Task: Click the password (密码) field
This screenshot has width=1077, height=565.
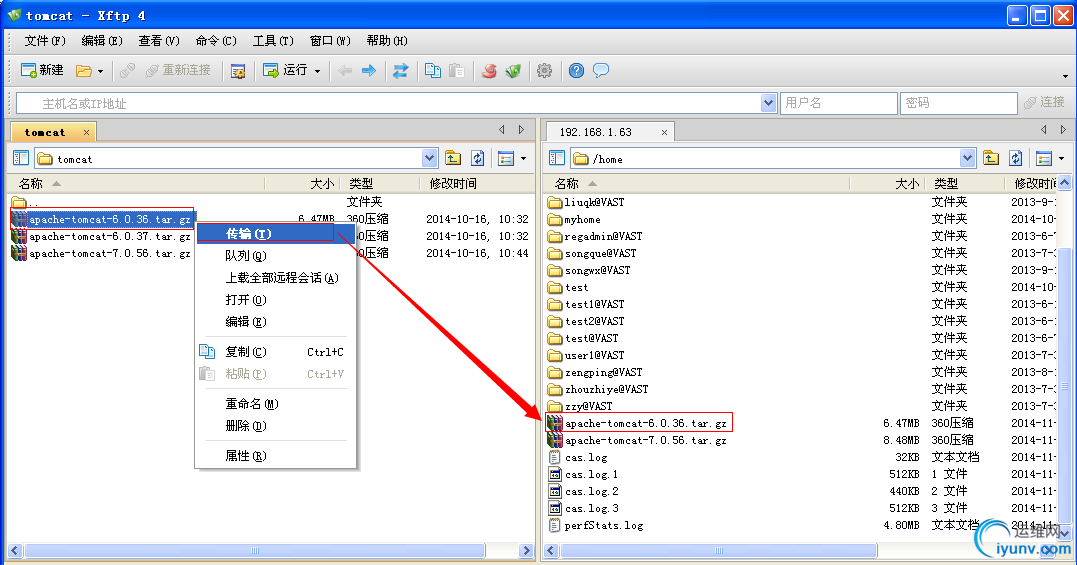Action: (x=958, y=103)
